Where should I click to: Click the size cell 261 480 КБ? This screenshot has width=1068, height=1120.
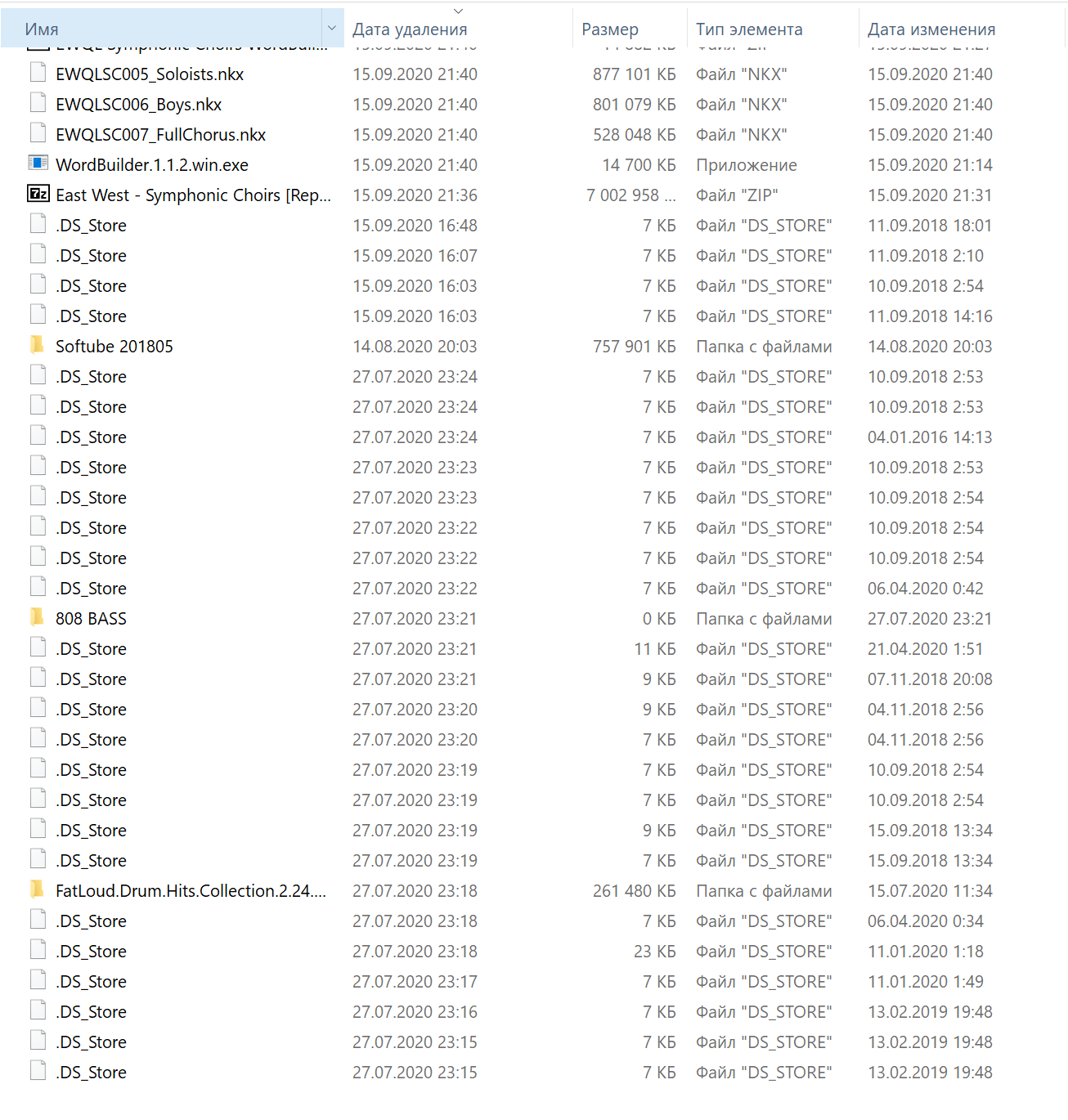coord(635,891)
